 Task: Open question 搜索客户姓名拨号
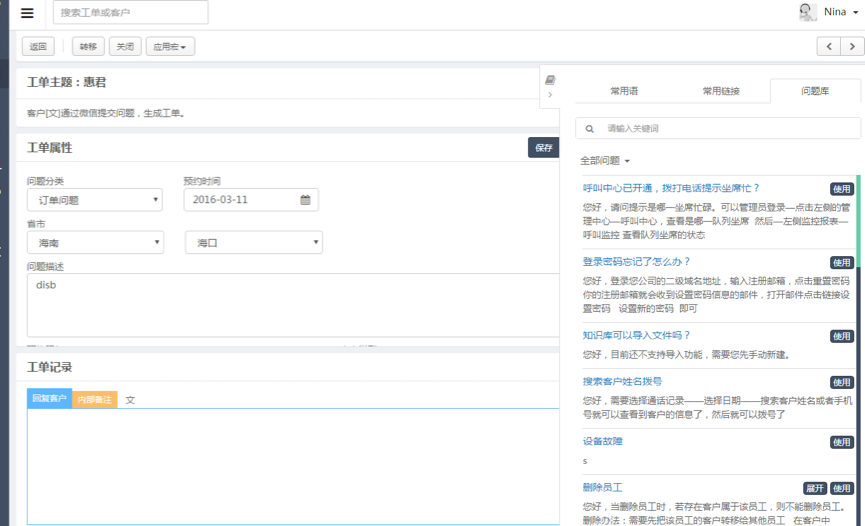(622, 381)
